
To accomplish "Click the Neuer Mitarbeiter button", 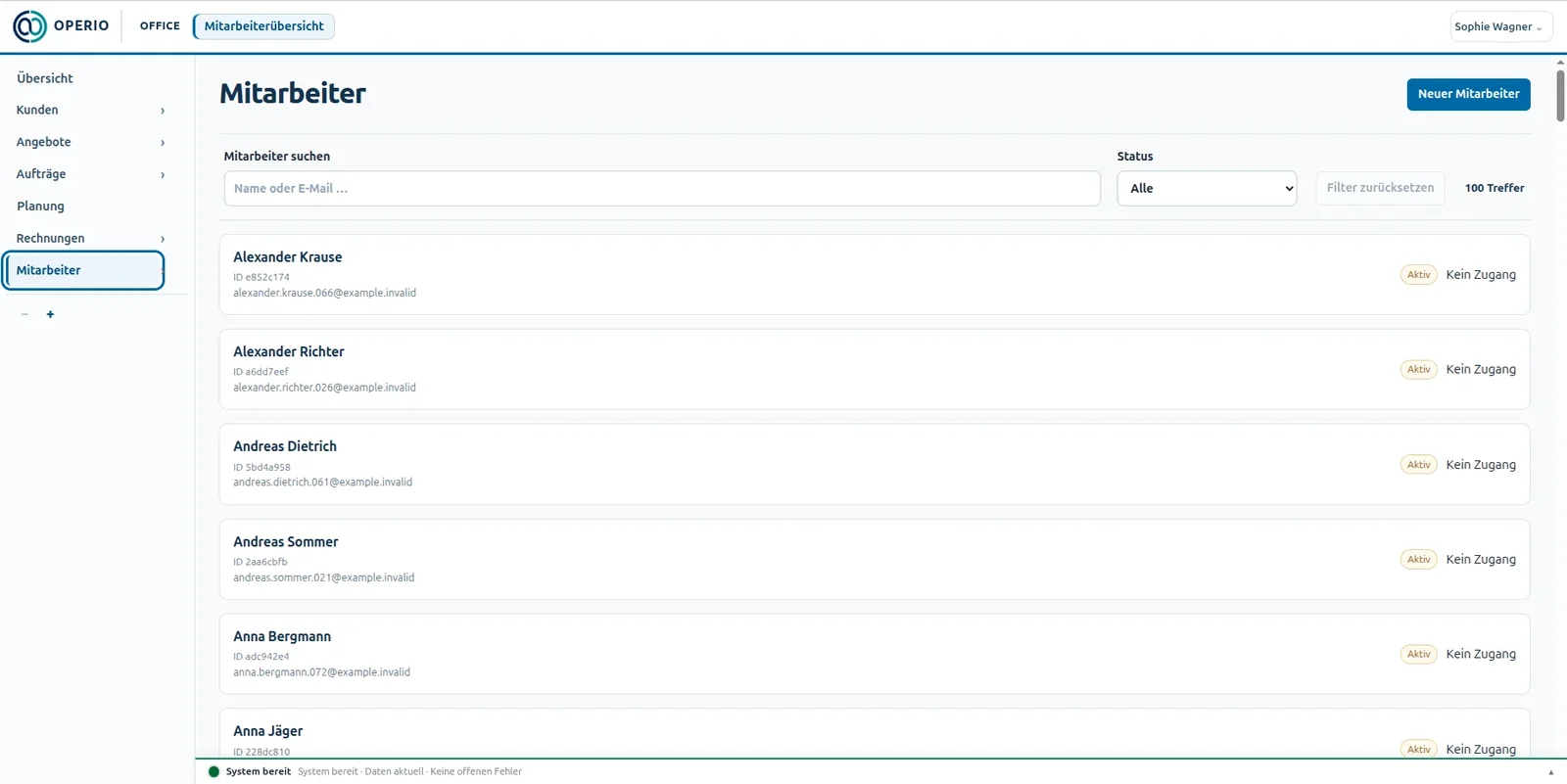I will 1468,94.
